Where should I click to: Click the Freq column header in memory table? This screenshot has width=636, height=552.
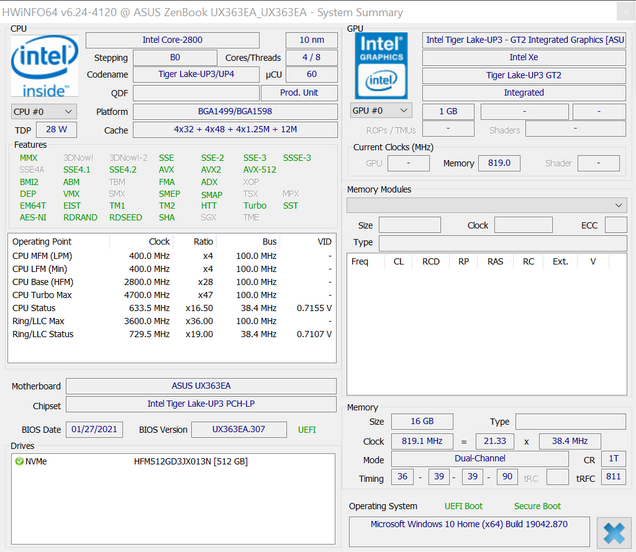click(360, 262)
